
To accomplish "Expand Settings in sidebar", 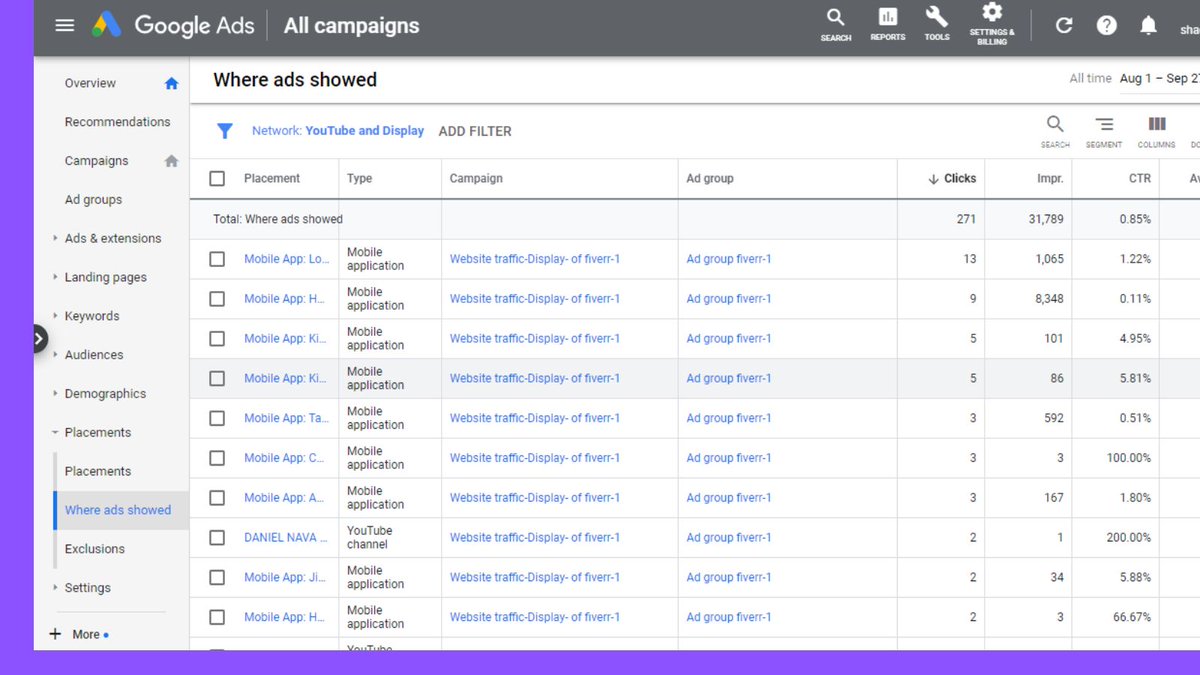I will click(55, 588).
